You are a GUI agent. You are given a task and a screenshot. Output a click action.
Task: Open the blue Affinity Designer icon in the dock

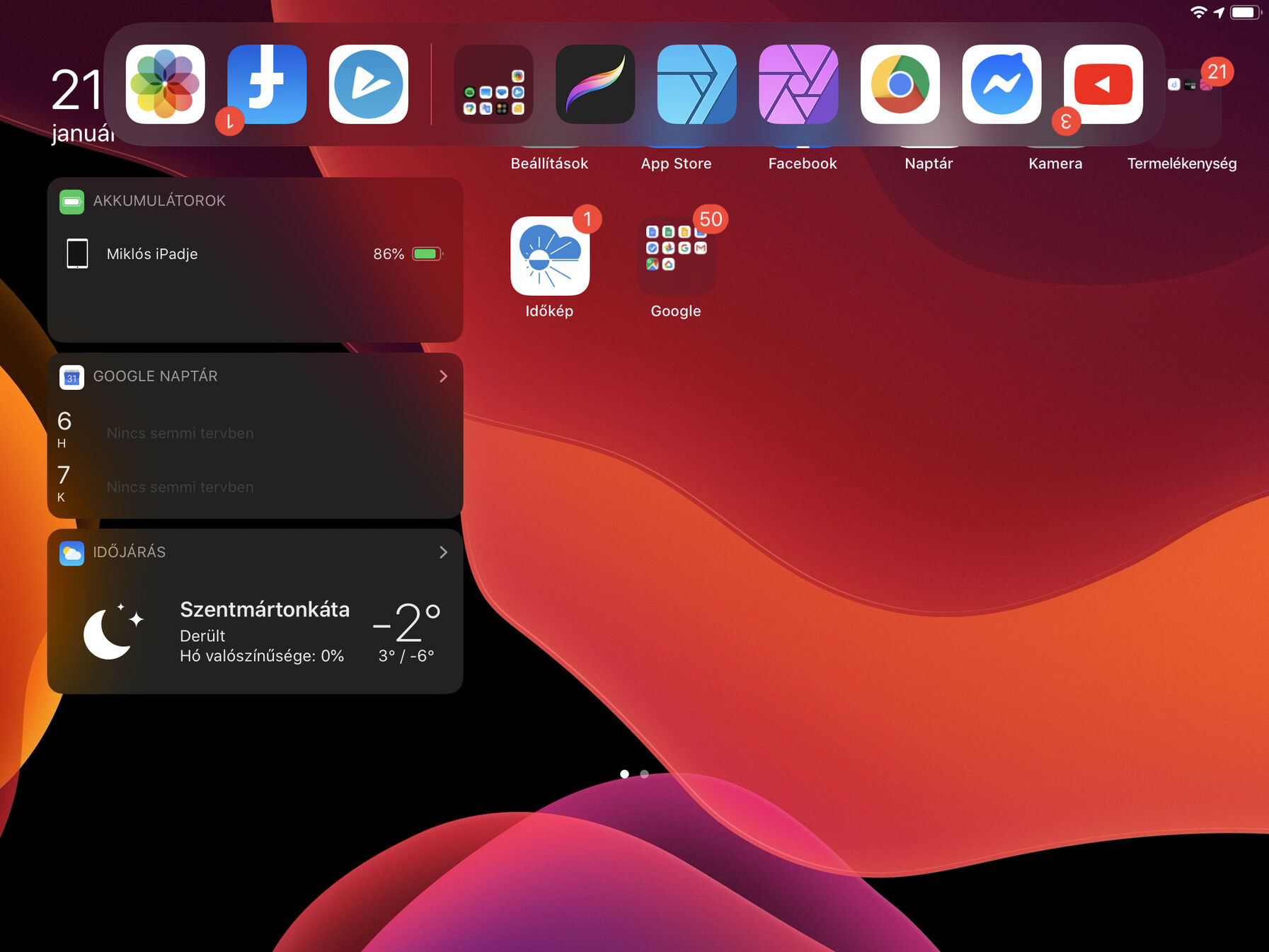click(697, 84)
